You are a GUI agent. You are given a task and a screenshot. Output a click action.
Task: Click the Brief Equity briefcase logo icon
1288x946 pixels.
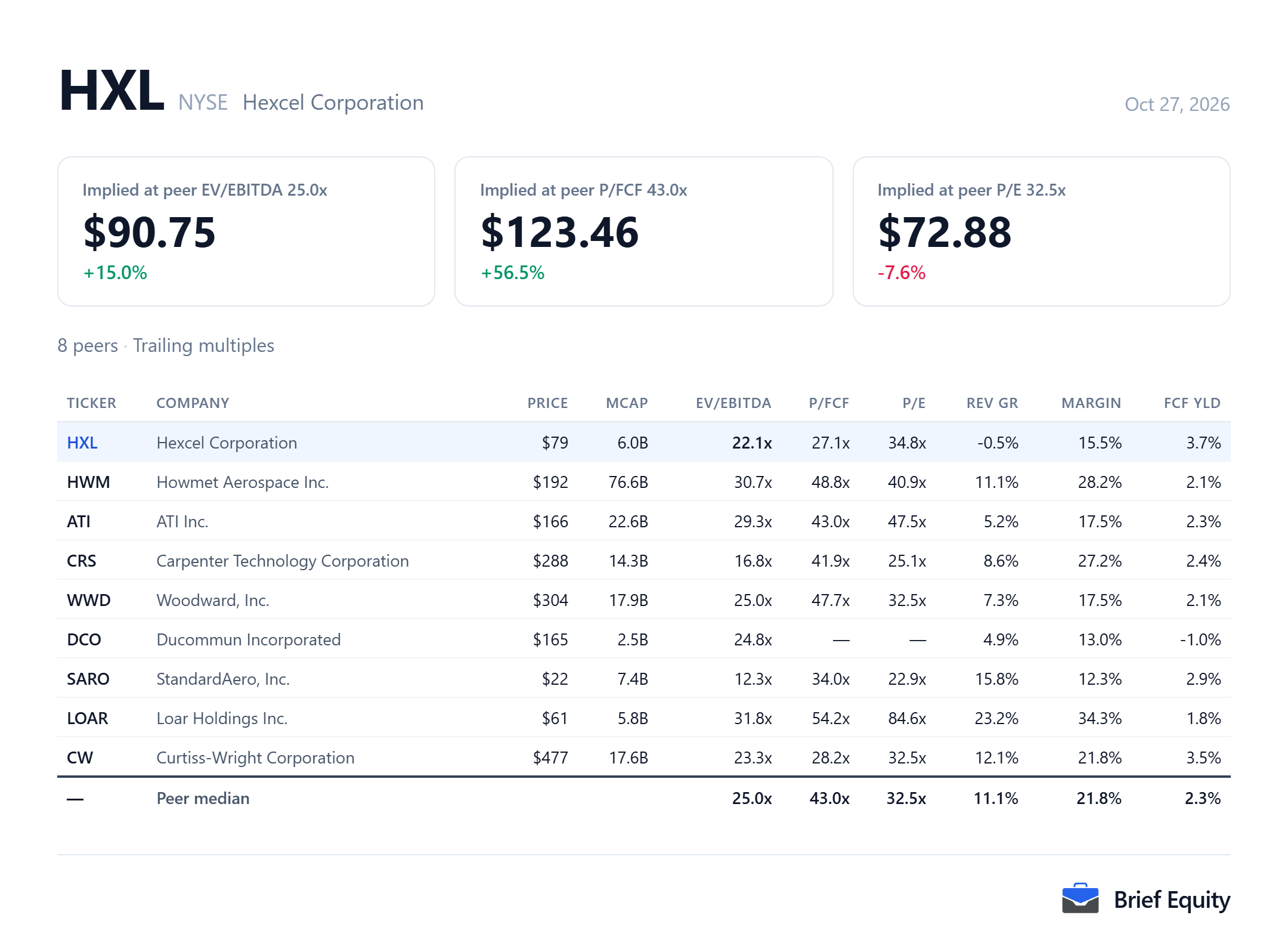[1080, 898]
